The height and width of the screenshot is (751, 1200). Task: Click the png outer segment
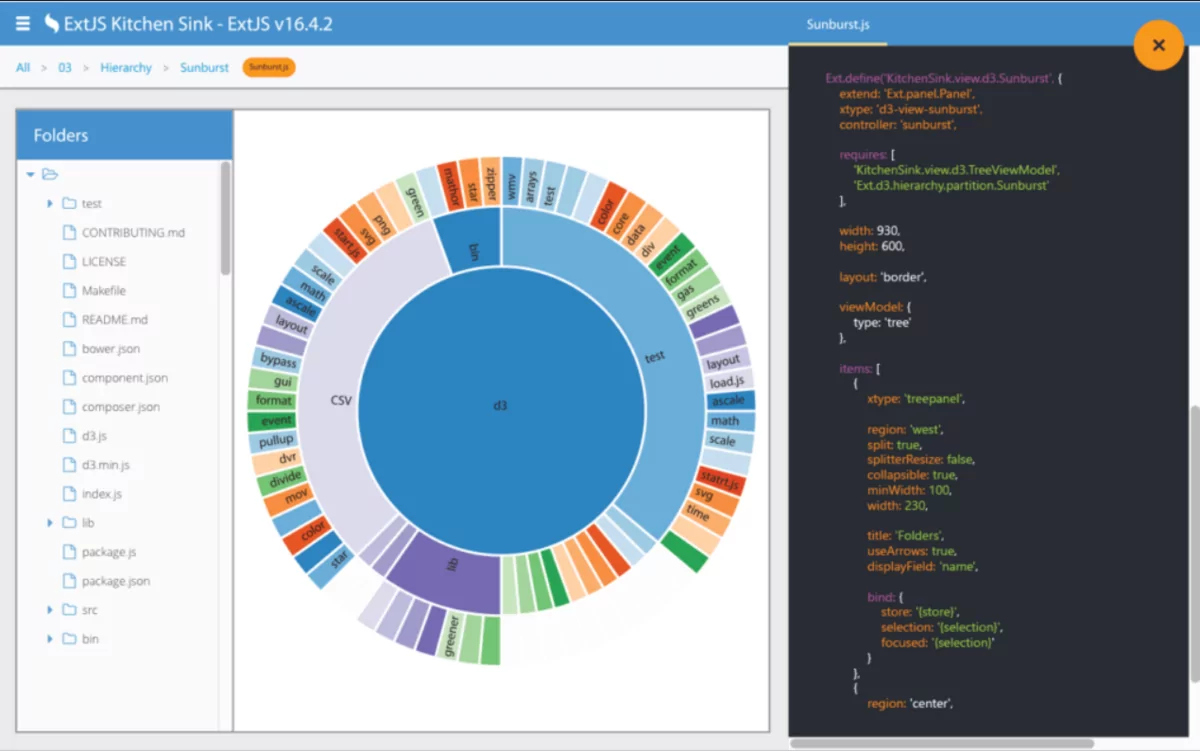[x=382, y=224]
